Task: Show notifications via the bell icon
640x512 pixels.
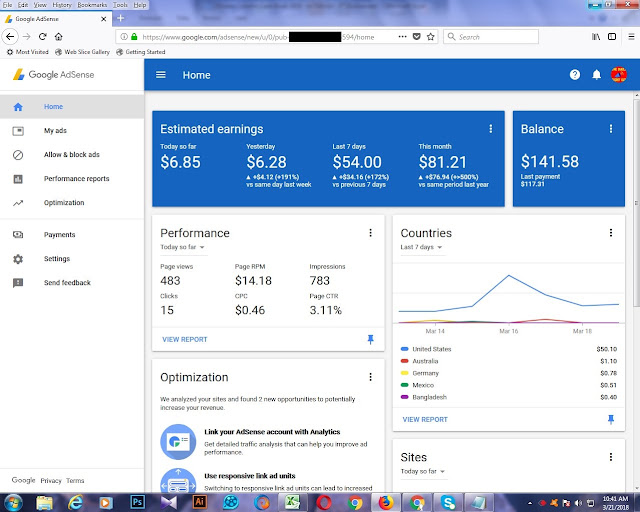Action: tap(596, 75)
